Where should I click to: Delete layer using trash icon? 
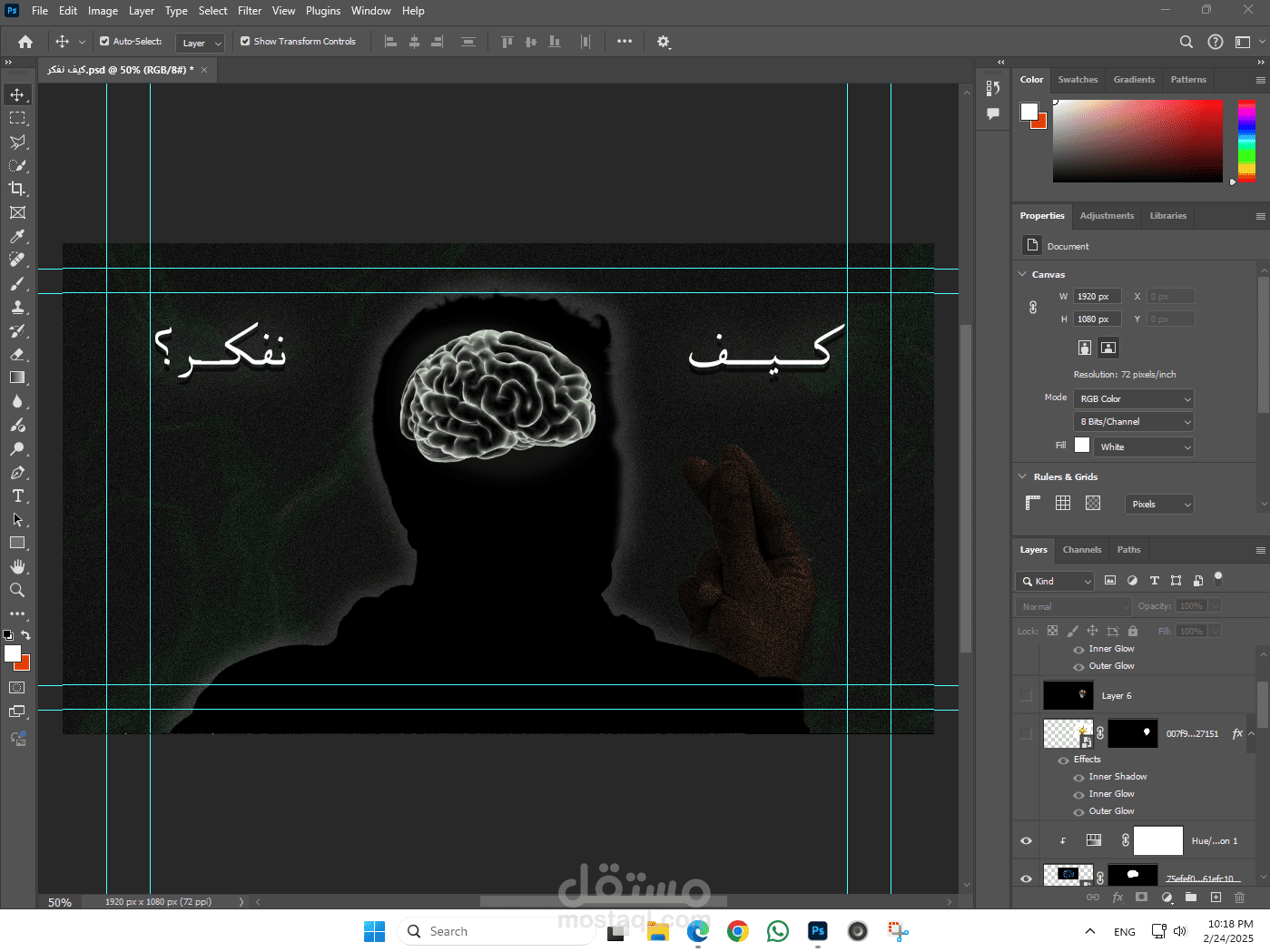point(1240,897)
